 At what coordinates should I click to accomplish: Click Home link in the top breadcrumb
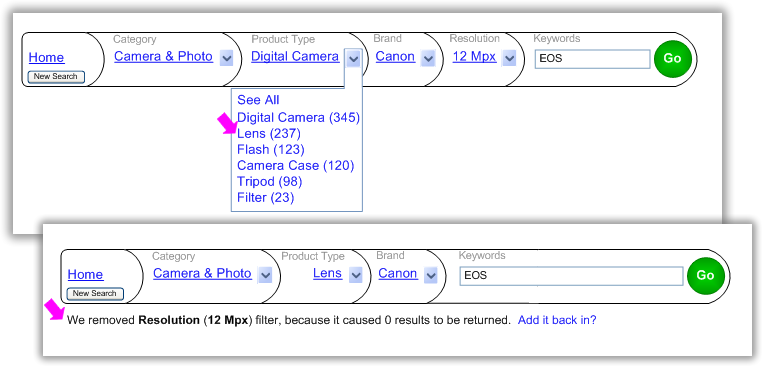click(46, 57)
